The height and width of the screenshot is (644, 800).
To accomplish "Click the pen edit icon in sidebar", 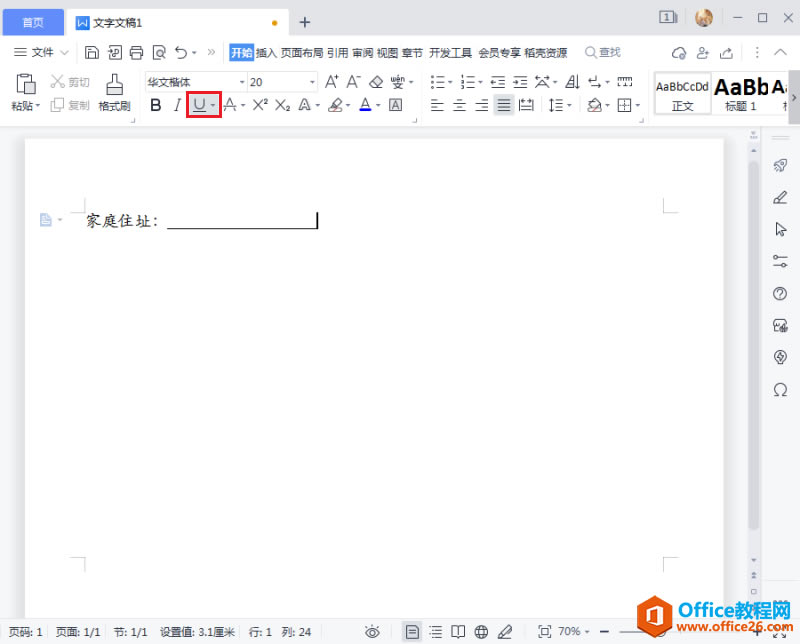I will 780,197.
